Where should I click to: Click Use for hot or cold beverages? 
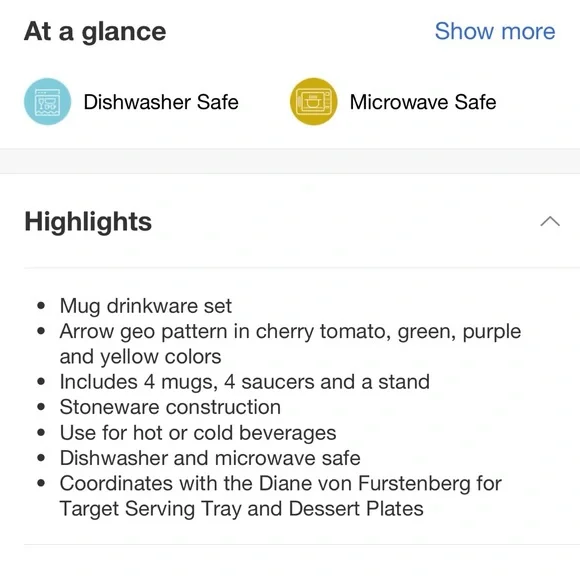(x=198, y=433)
